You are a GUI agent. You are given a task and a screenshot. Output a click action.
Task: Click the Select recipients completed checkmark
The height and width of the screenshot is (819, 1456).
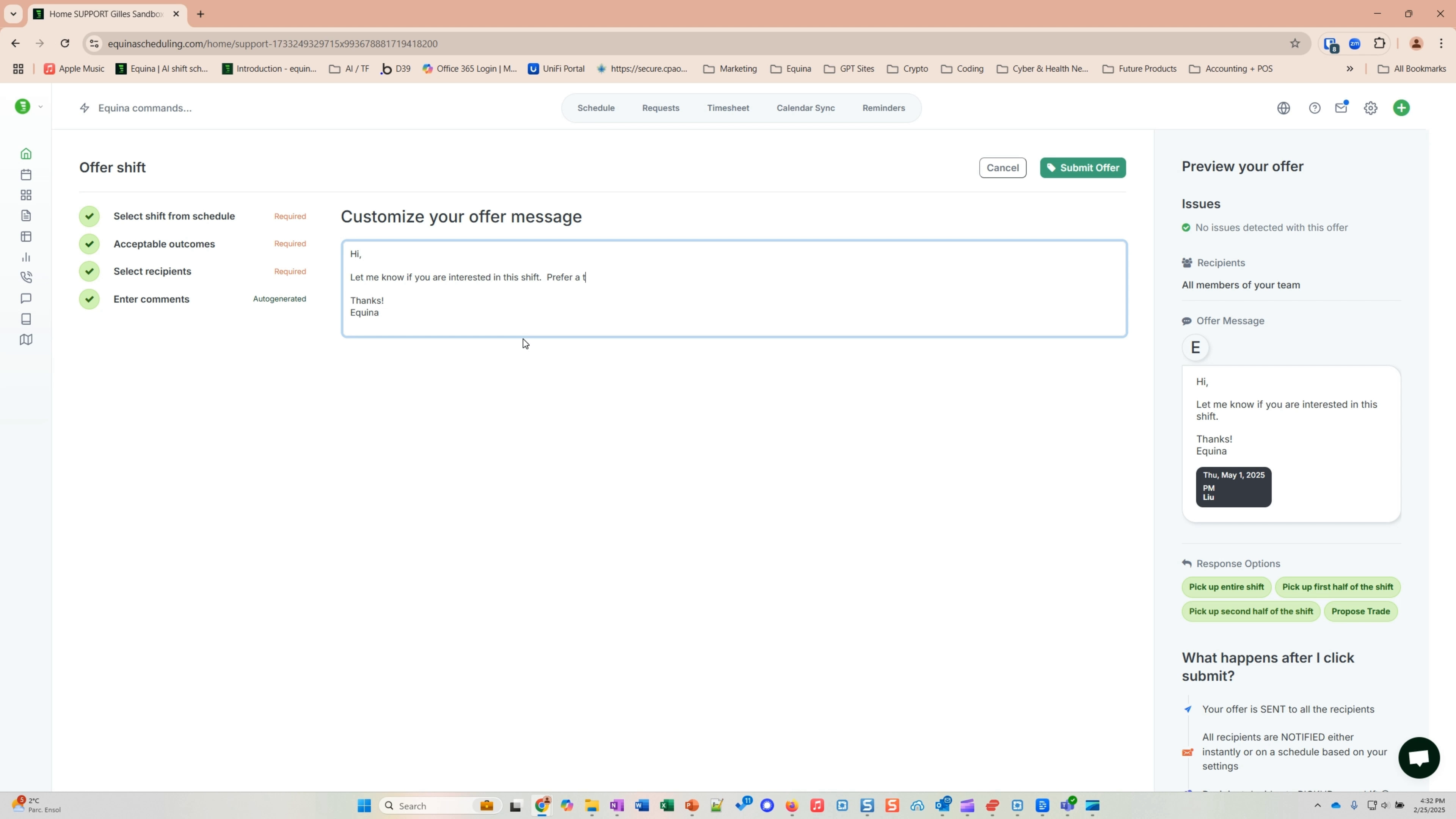coord(89,271)
